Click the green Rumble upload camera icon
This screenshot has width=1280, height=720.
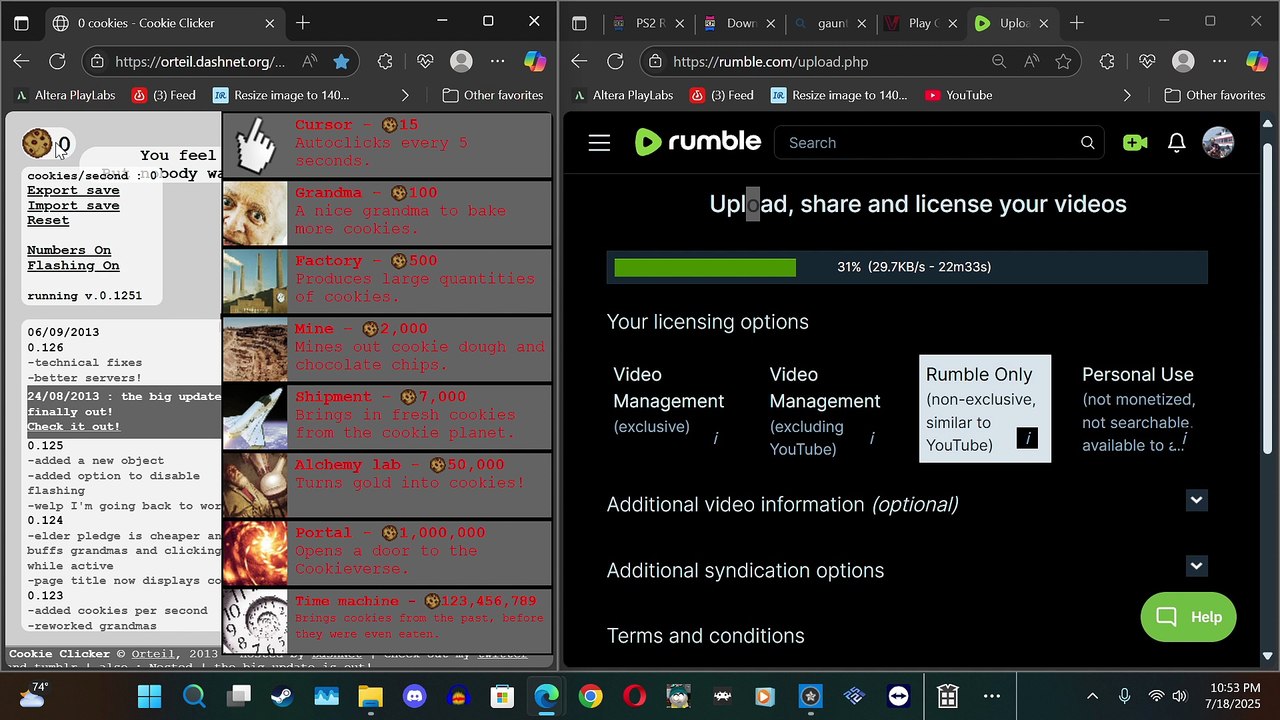(1134, 143)
